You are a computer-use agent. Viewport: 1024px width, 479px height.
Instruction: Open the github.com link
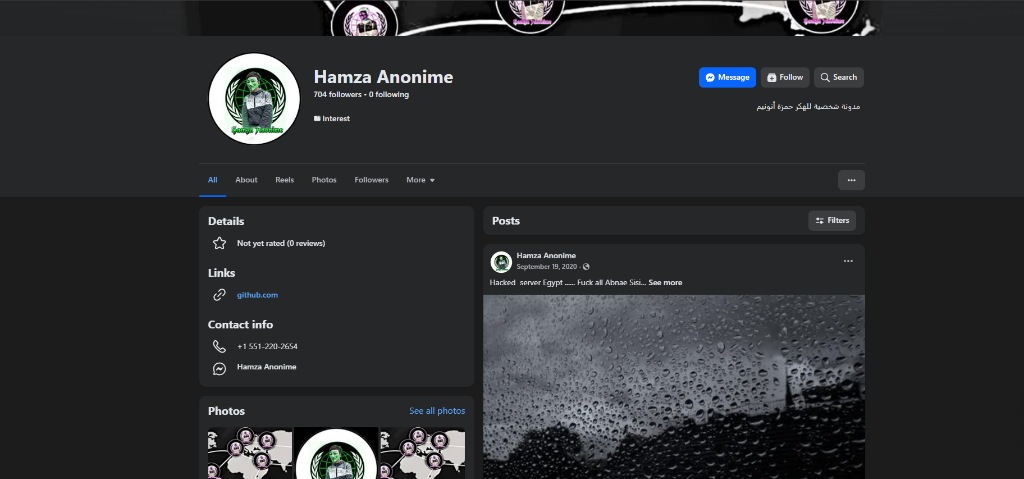coord(257,295)
